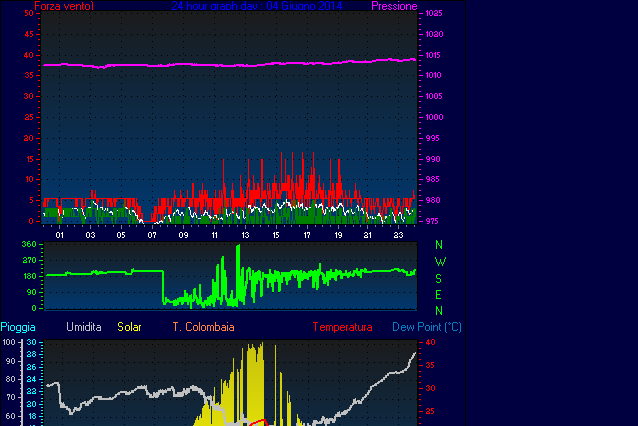
Task: Select hour label '09' on time axis
Action: (183, 235)
